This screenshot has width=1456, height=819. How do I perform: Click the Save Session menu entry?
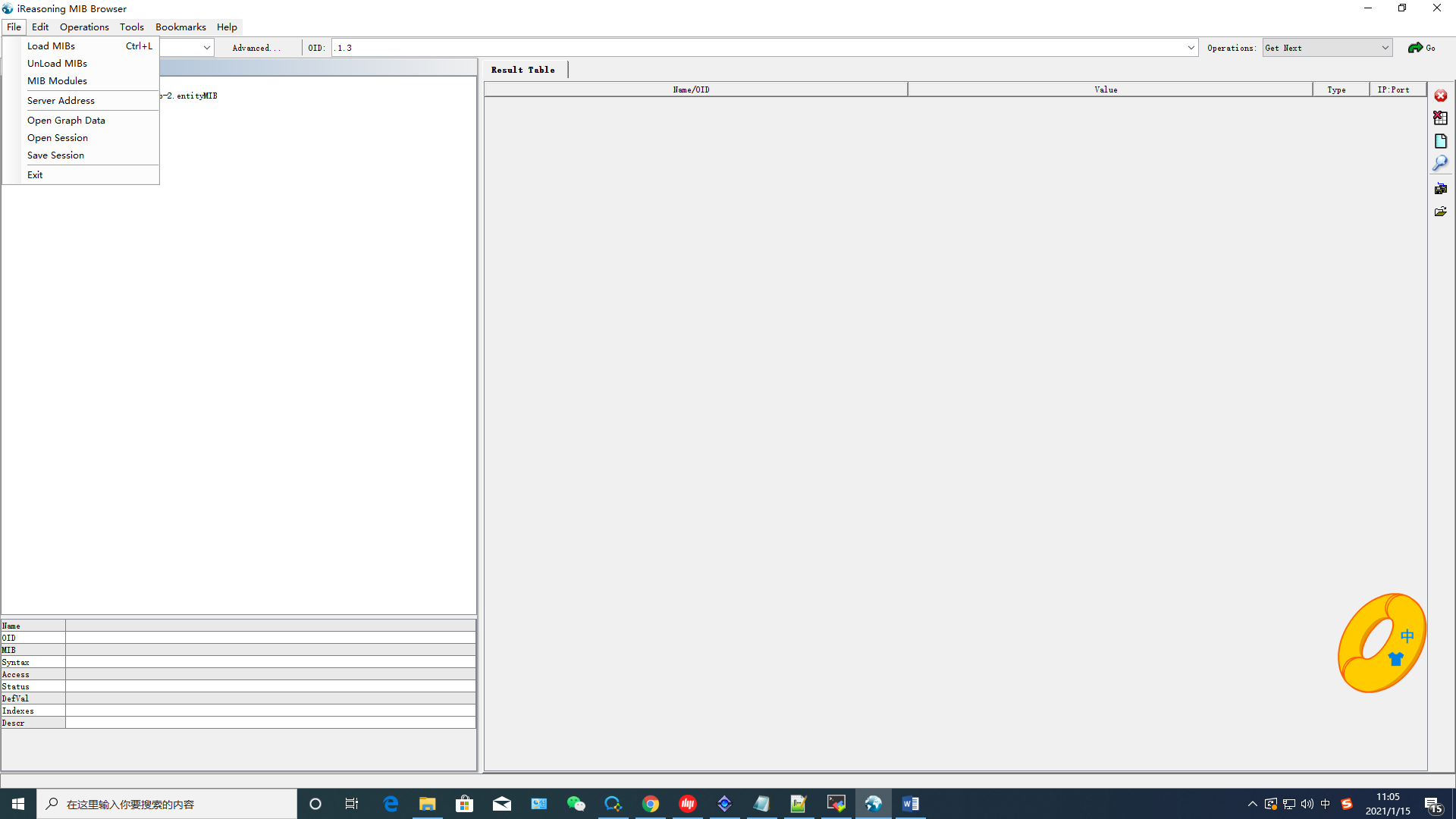[55, 155]
